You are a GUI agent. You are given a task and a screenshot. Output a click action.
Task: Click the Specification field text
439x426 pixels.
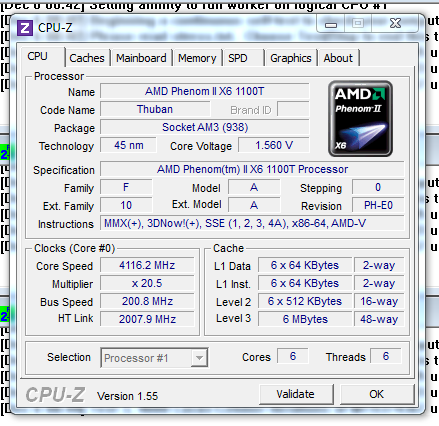coord(252,169)
